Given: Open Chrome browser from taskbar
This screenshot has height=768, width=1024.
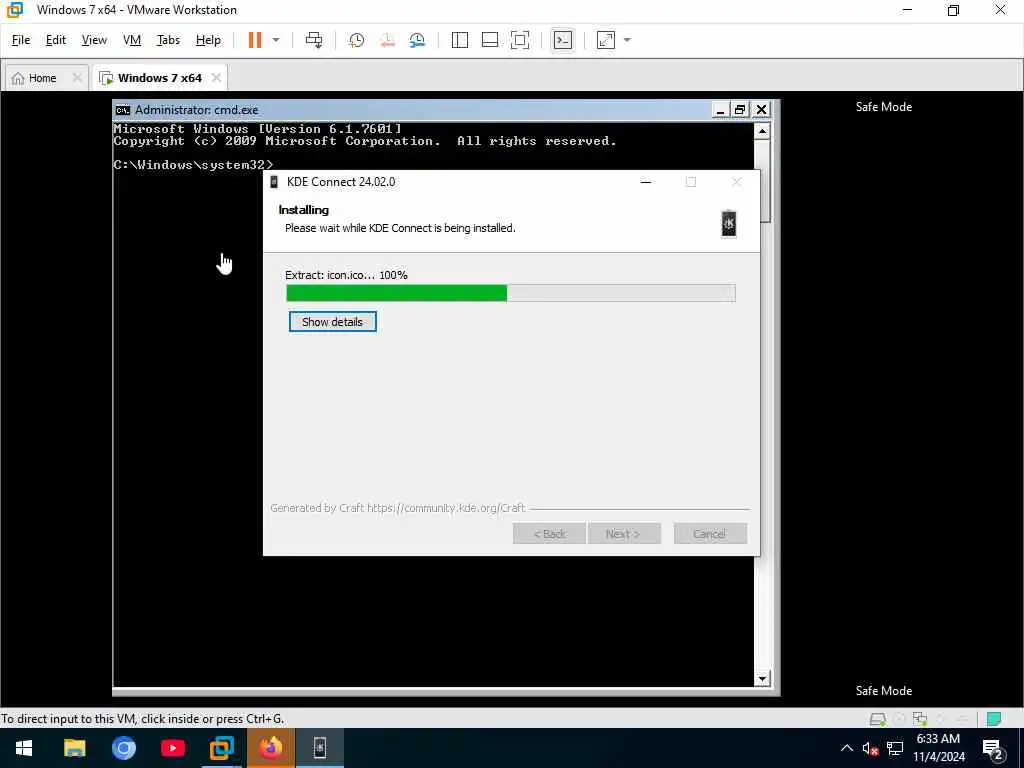Looking at the screenshot, I should point(123,748).
